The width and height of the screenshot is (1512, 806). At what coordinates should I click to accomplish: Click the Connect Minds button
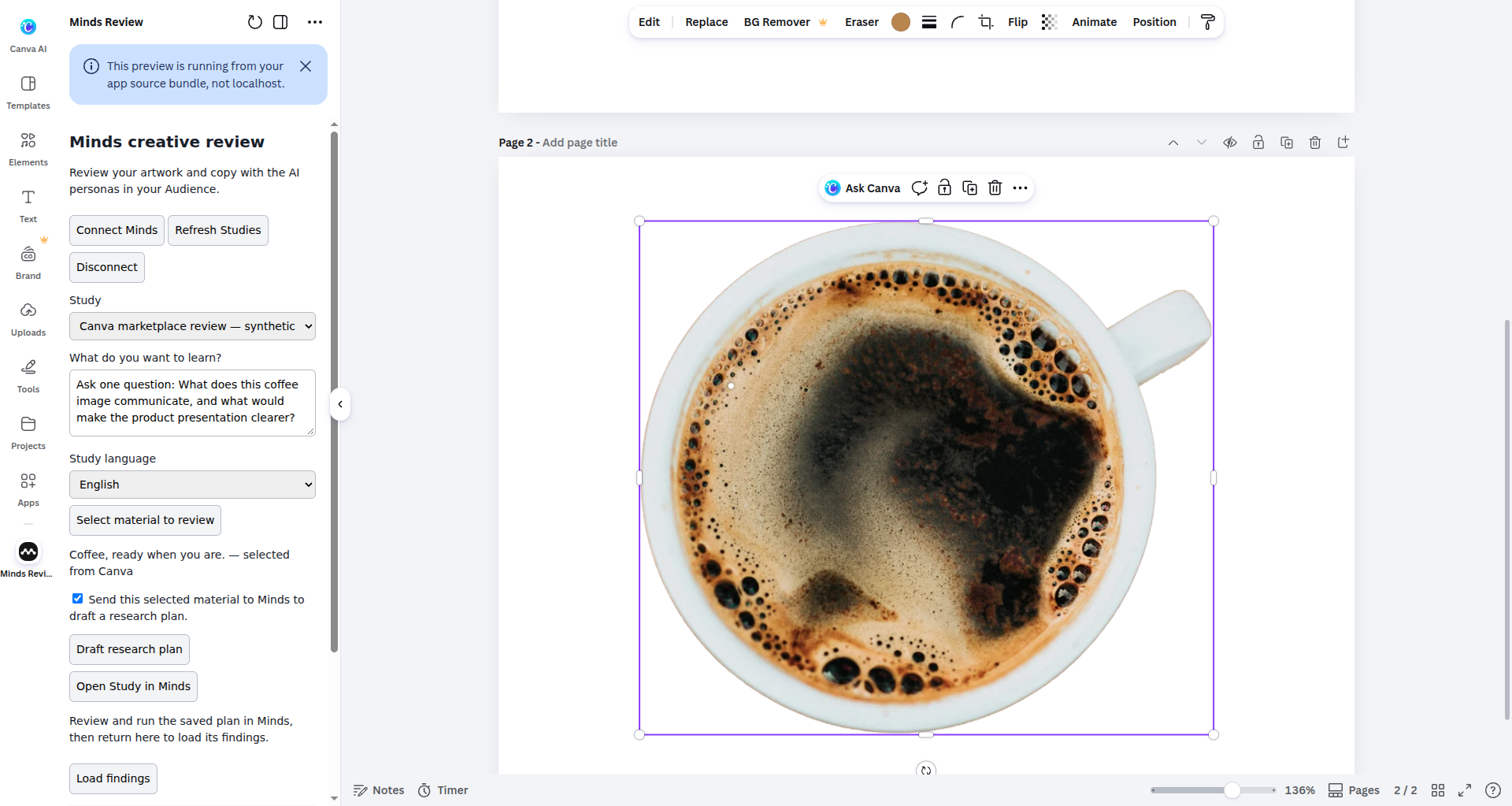click(x=117, y=230)
